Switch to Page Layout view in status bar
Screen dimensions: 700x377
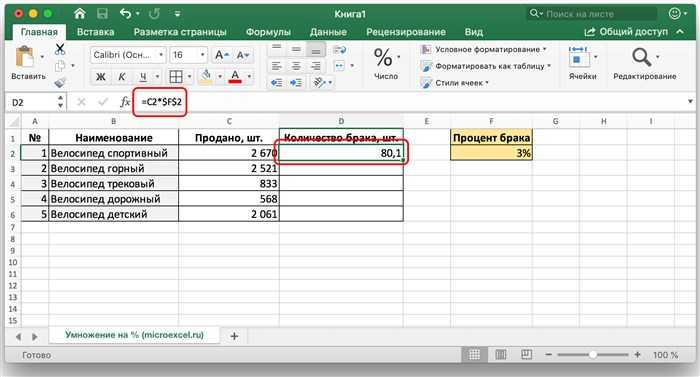[x=500, y=355]
